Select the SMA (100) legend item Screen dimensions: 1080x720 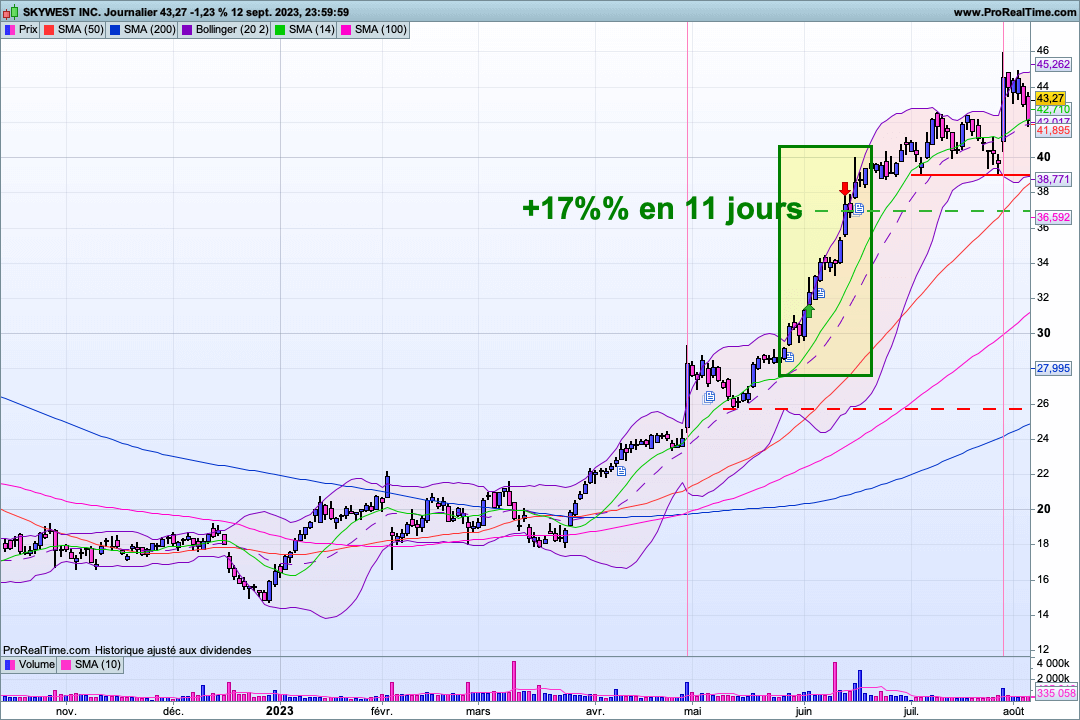tap(373, 30)
